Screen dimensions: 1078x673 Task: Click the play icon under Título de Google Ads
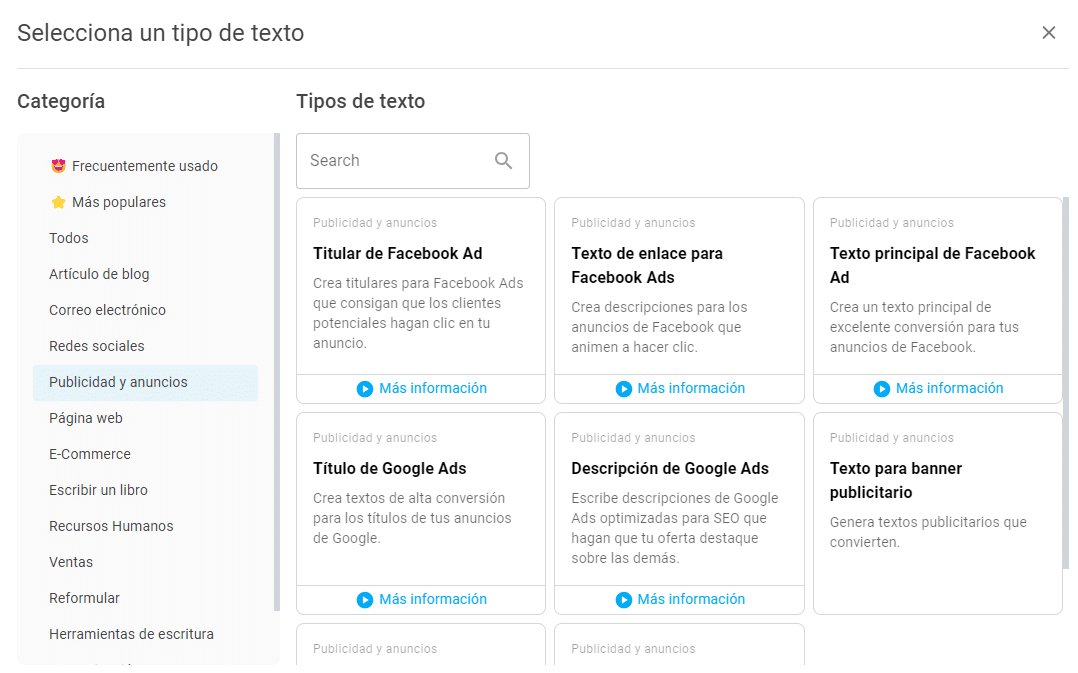366,599
